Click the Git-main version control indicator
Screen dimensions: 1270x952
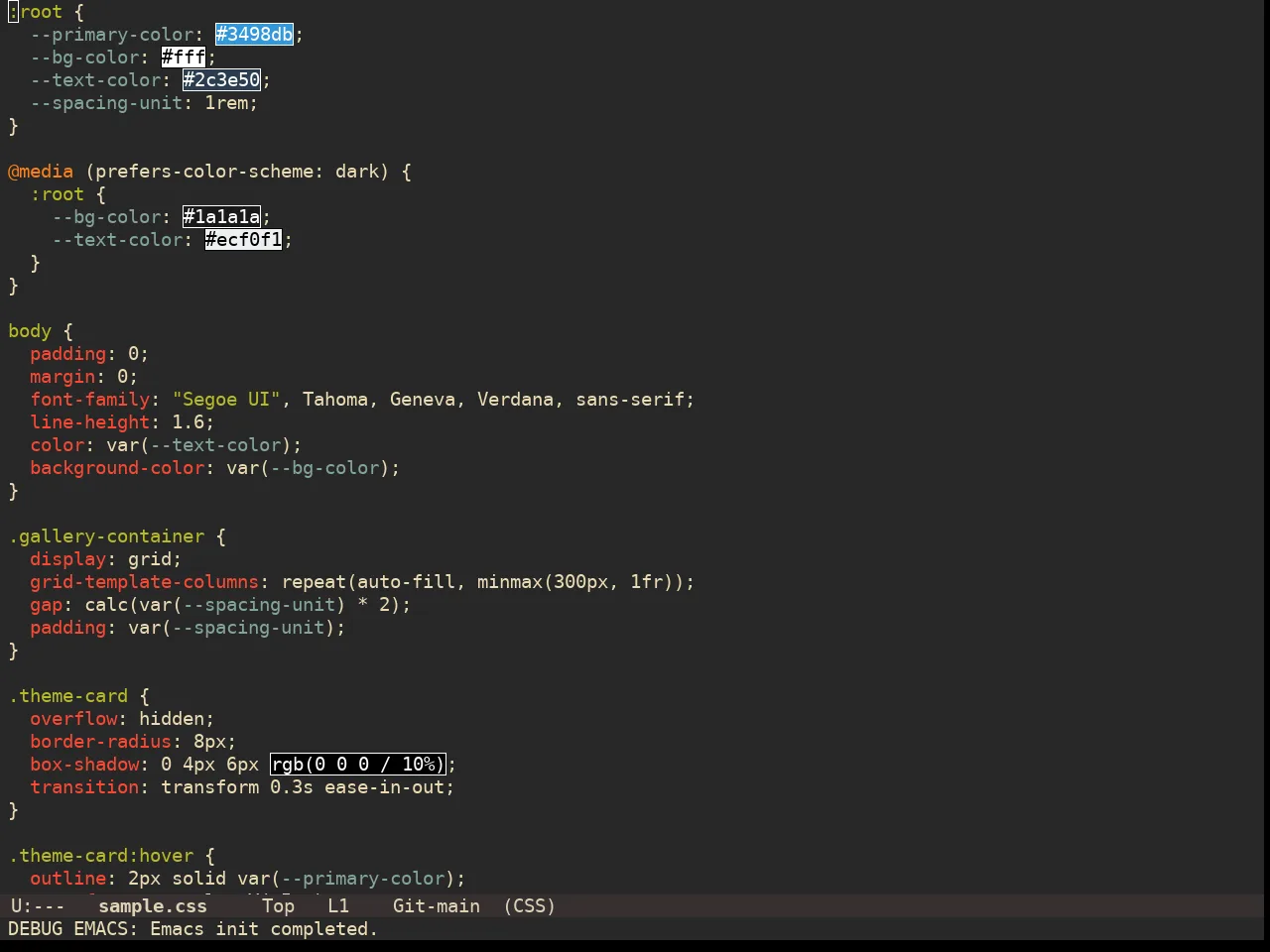click(437, 906)
